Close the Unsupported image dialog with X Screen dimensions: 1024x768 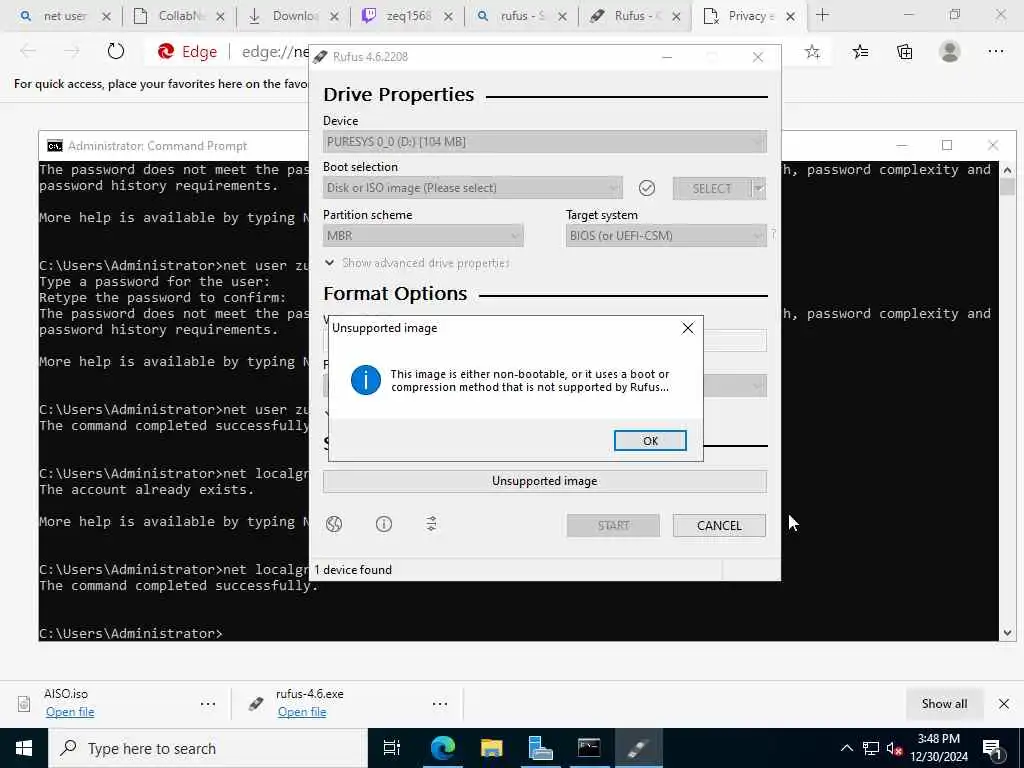coord(688,328)
